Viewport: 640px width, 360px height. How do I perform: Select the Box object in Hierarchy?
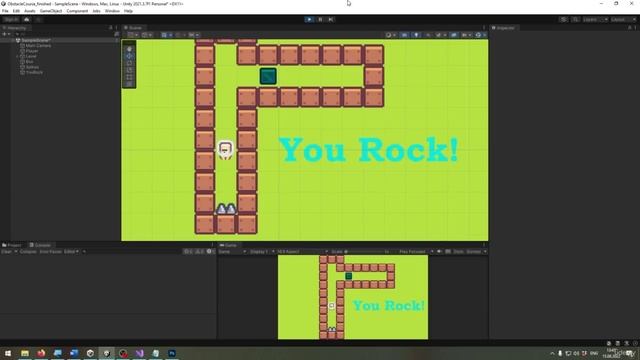pos(29,62)
